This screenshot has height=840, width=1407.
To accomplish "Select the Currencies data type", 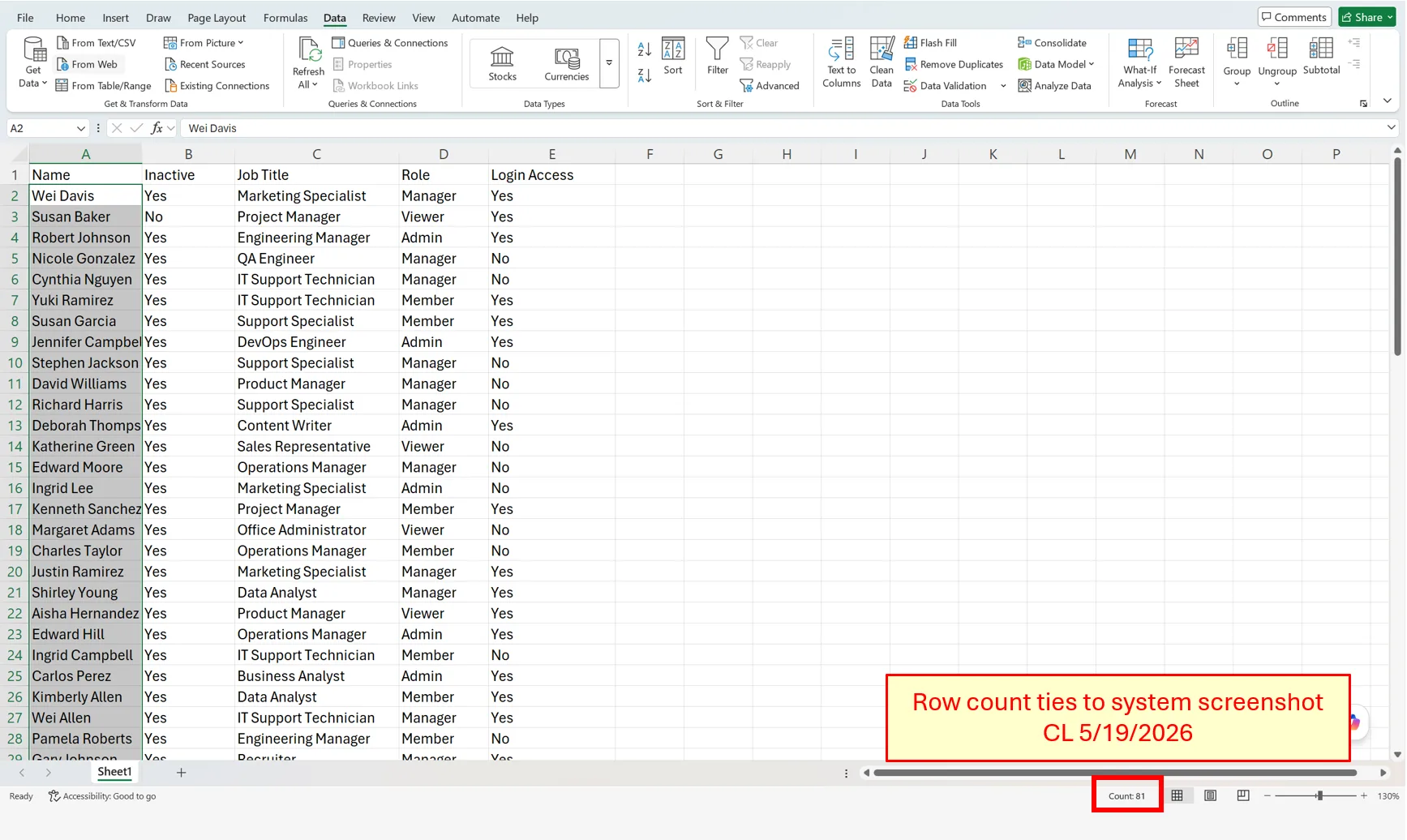I will [x=566, y=63].
